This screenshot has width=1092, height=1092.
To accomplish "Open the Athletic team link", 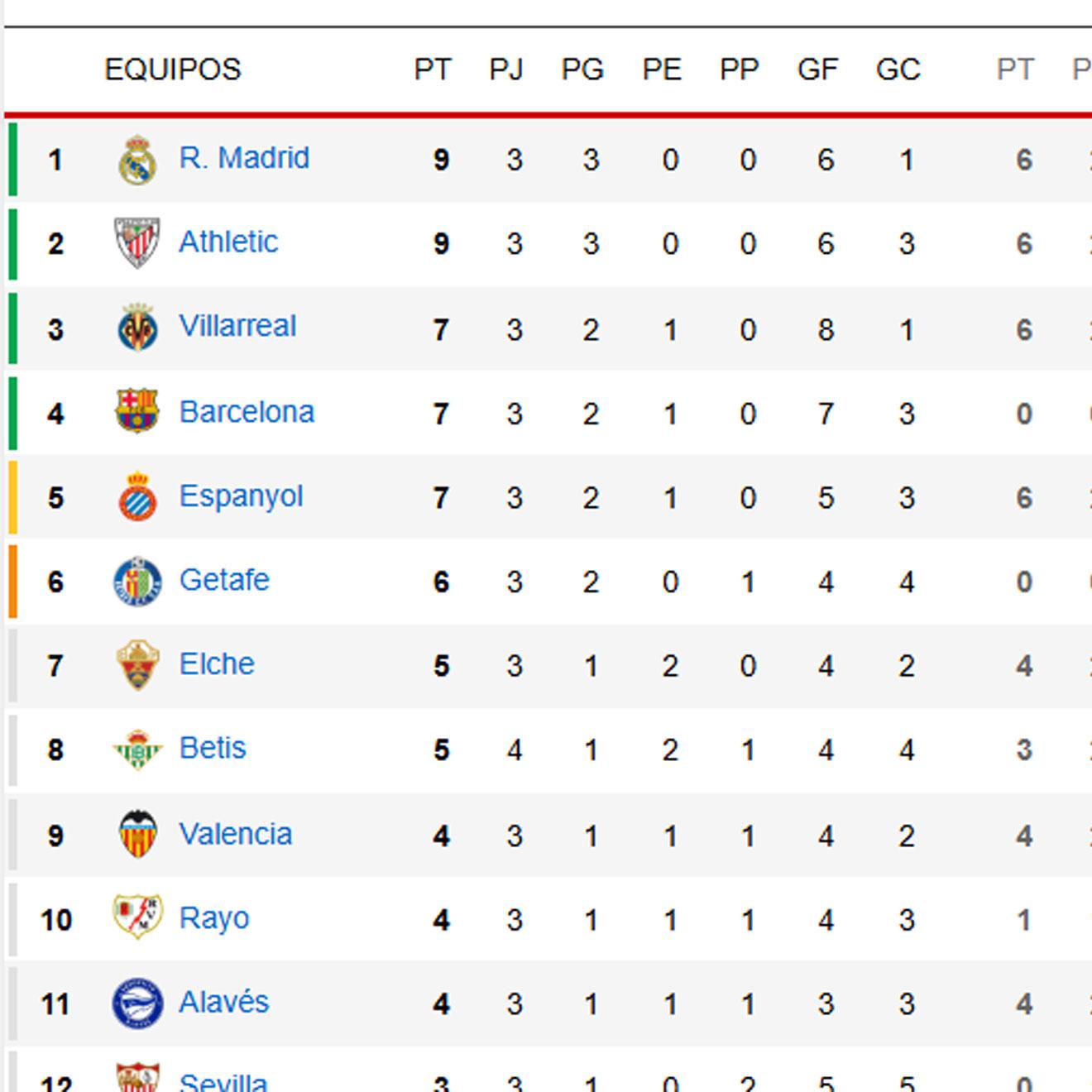I will tap(228, 242).
